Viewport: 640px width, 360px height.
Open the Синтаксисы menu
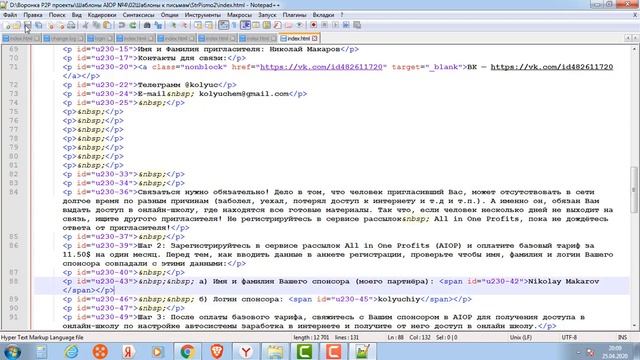pyautogui.click(x=138, y=15)
